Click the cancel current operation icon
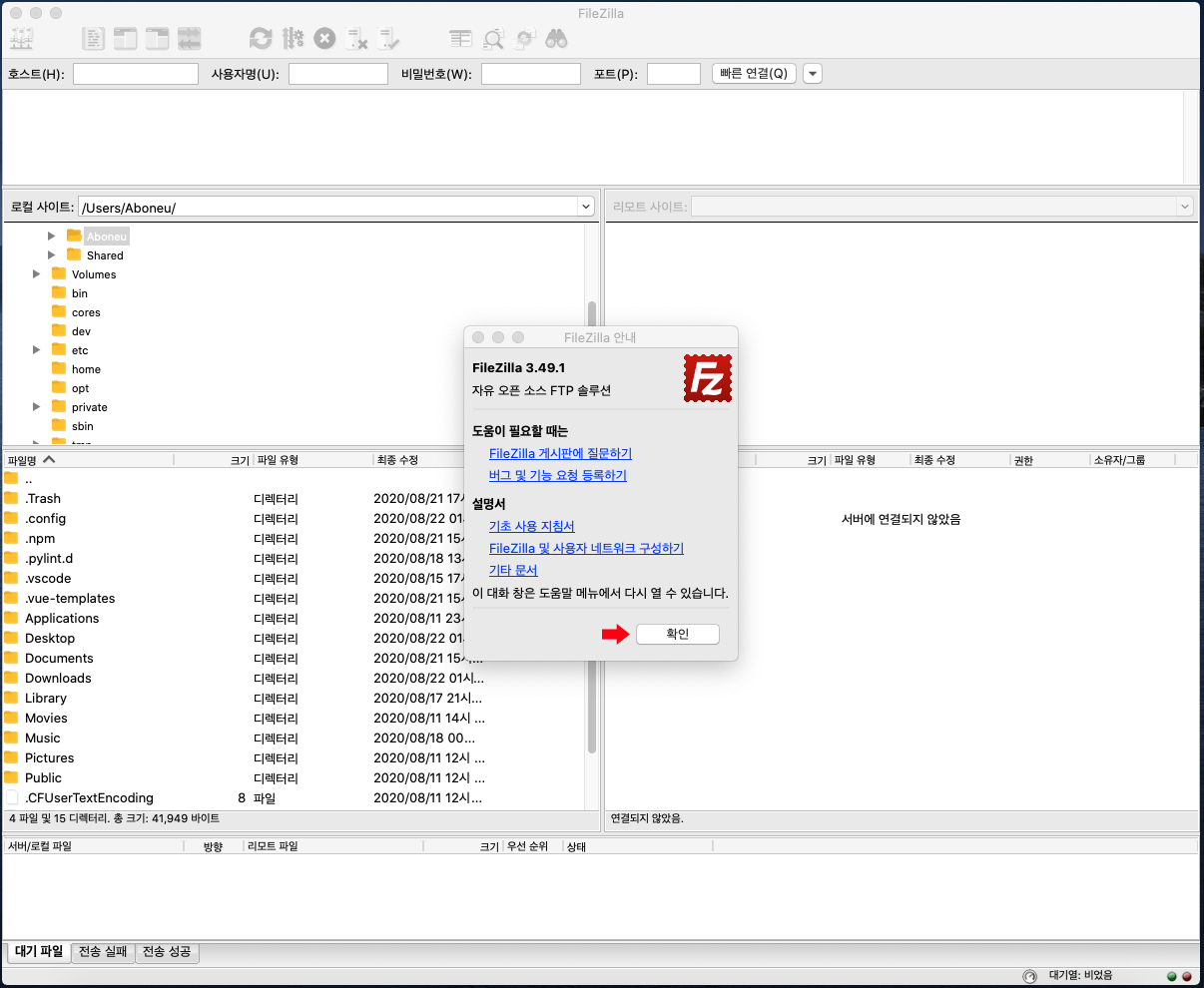 point(324,39)
